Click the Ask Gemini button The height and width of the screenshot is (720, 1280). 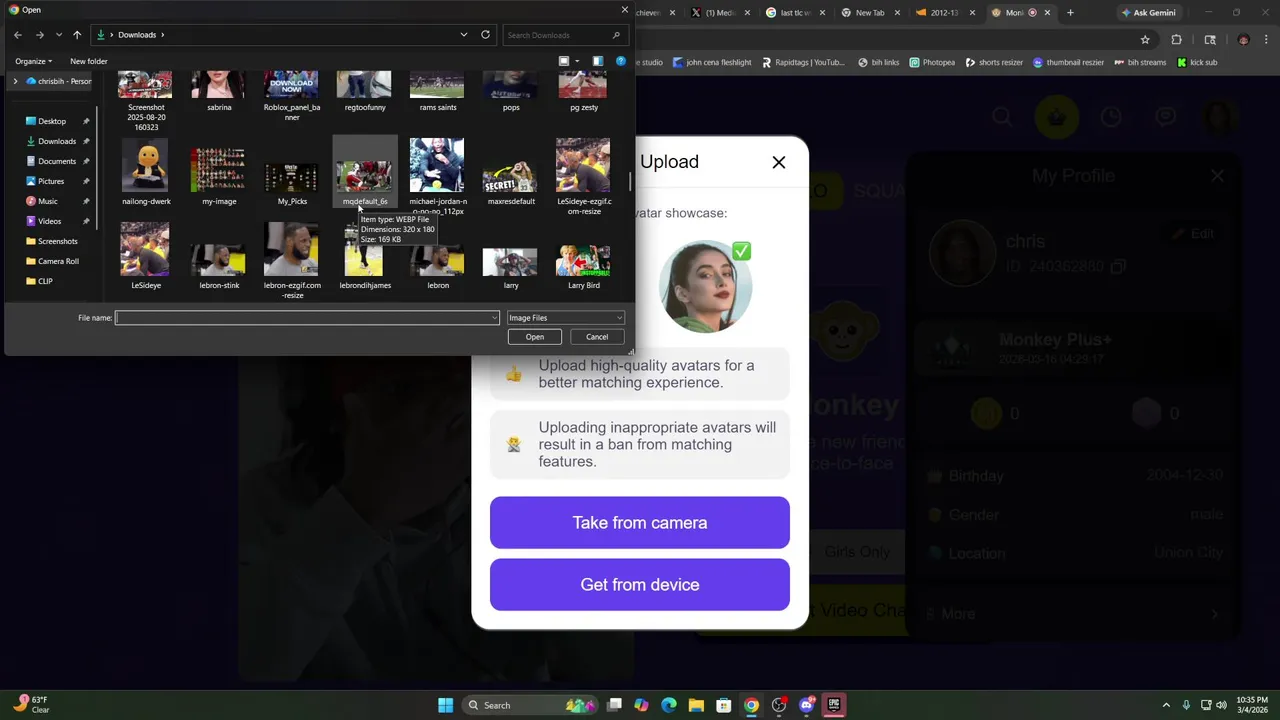(x=1148, y=13)
